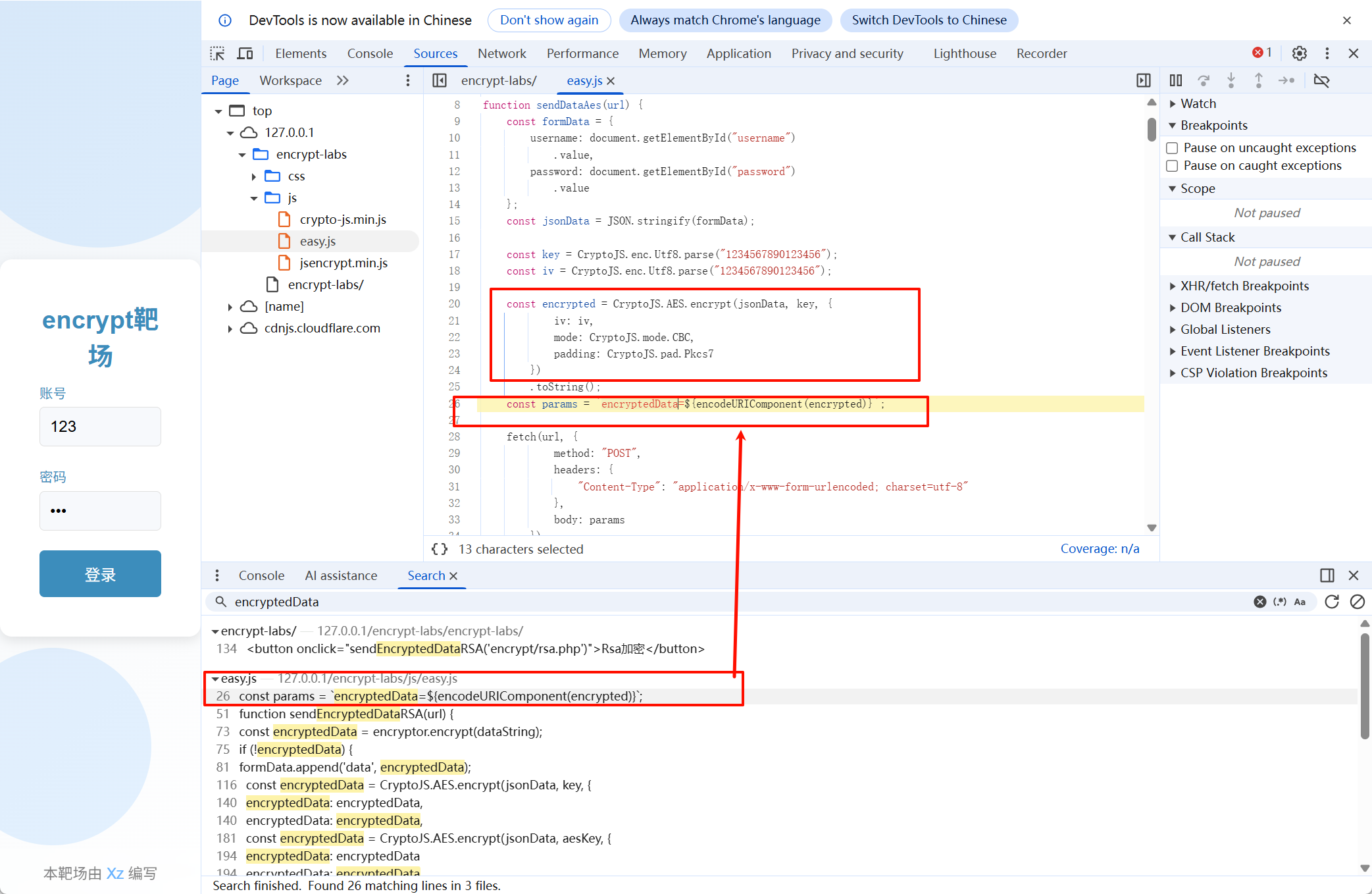1372x894 pixels.
Task: Switch to the Network tab
Action: 501,53
